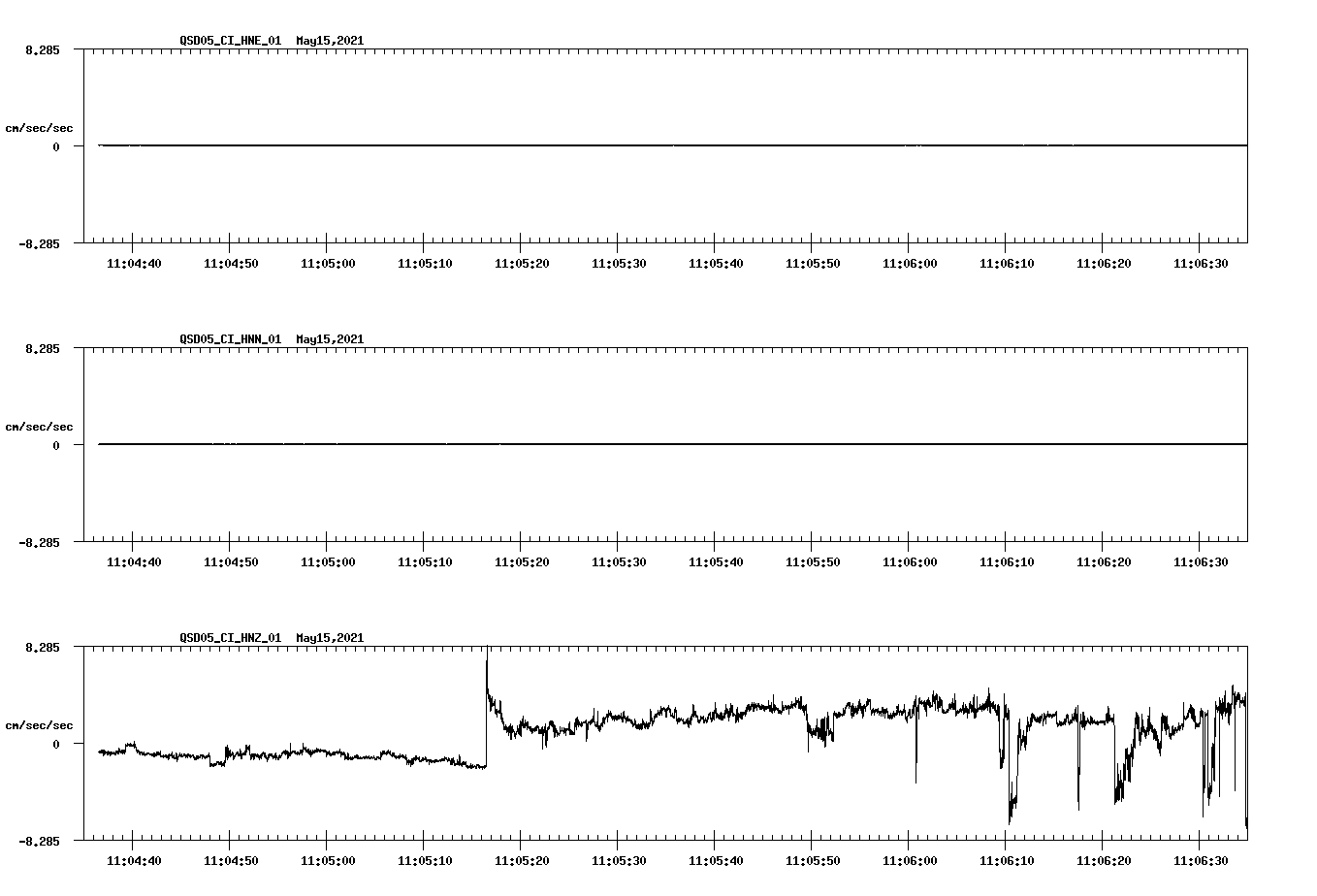Select the 11:05:20 tick beneath the HNN trace
Screen dimensions: 1317x896
[x=521, y=560]
